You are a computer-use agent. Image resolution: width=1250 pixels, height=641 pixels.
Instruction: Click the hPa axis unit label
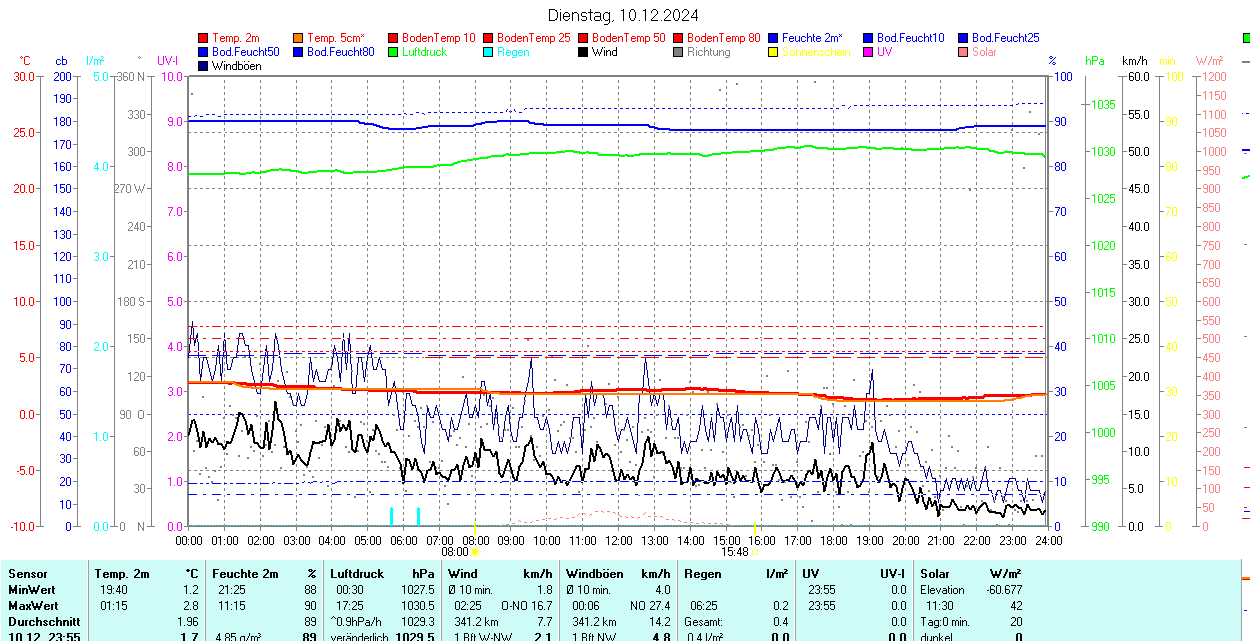(x=1095, y=61)
